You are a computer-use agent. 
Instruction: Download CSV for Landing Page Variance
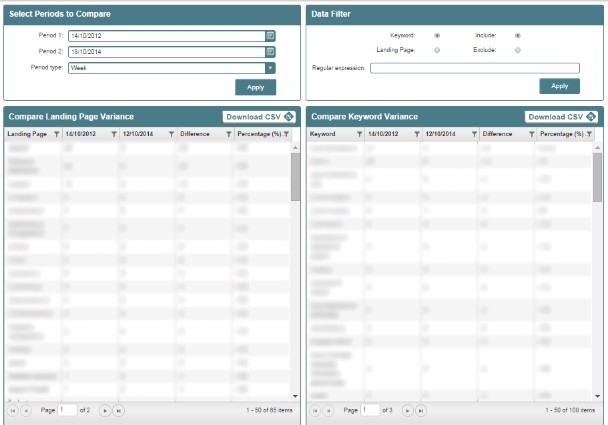point(259,117)
